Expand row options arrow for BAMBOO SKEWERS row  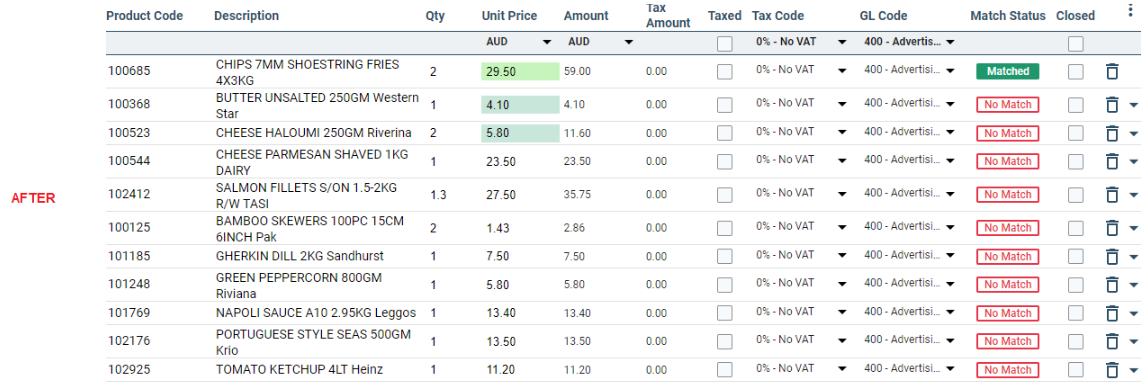pos(1133,229)
